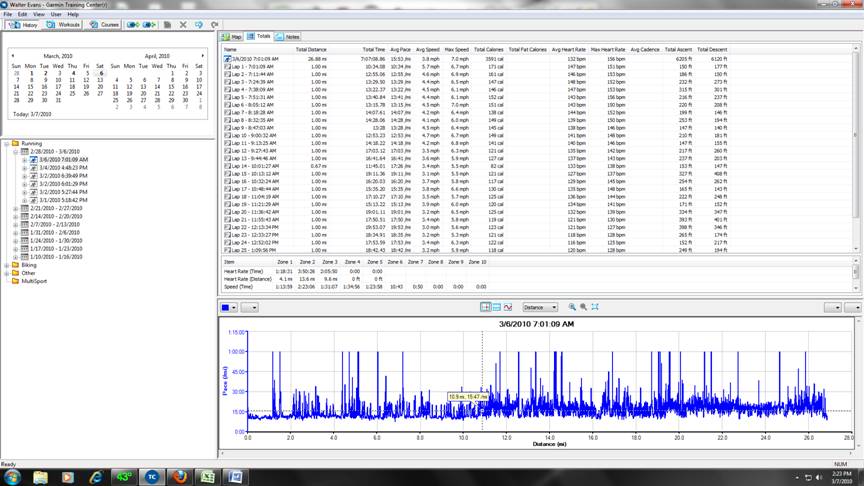Select the 3/4/2010 4:48:23 PM activity

click(64, 167)
